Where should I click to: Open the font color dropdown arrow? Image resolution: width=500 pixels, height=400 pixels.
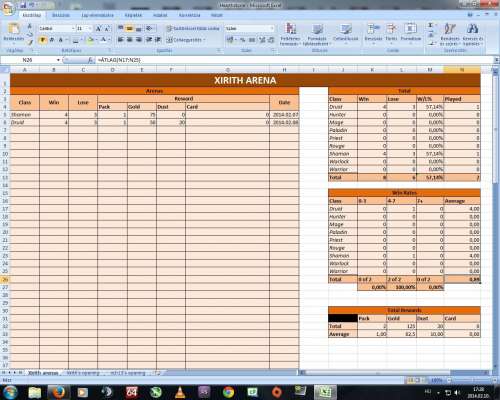(x=109, y=40)
